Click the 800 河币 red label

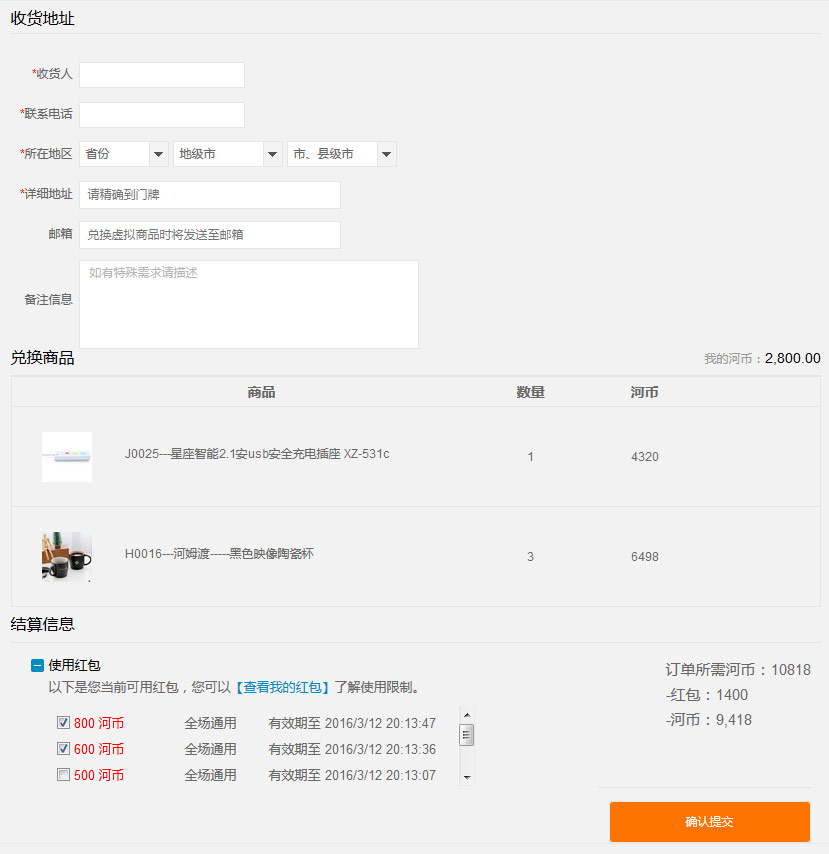pyautogui.click(x=99, y=723)
